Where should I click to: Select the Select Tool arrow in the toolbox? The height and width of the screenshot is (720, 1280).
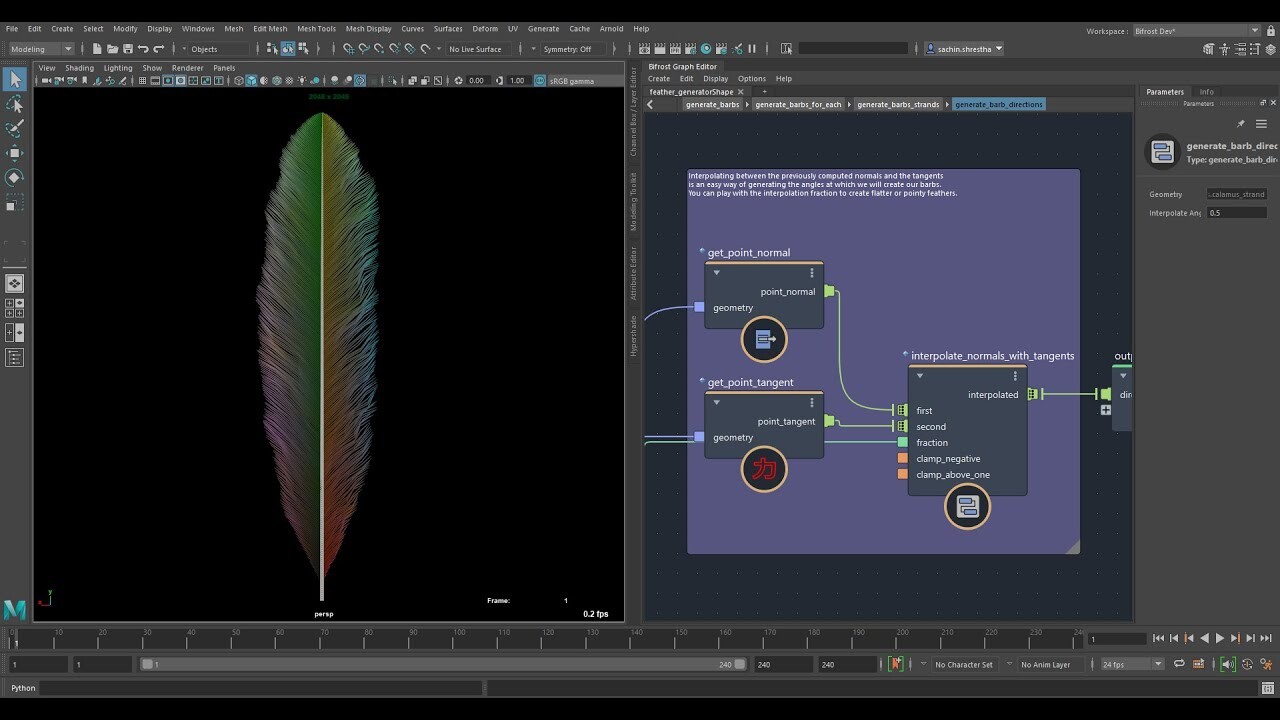pos(14,79)
